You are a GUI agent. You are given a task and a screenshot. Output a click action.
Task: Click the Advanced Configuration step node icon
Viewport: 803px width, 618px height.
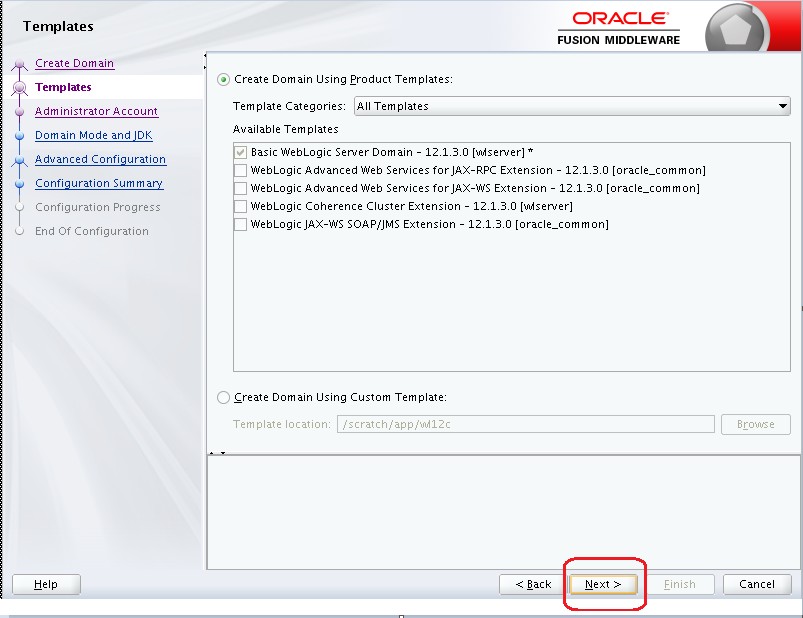point(19,160)
